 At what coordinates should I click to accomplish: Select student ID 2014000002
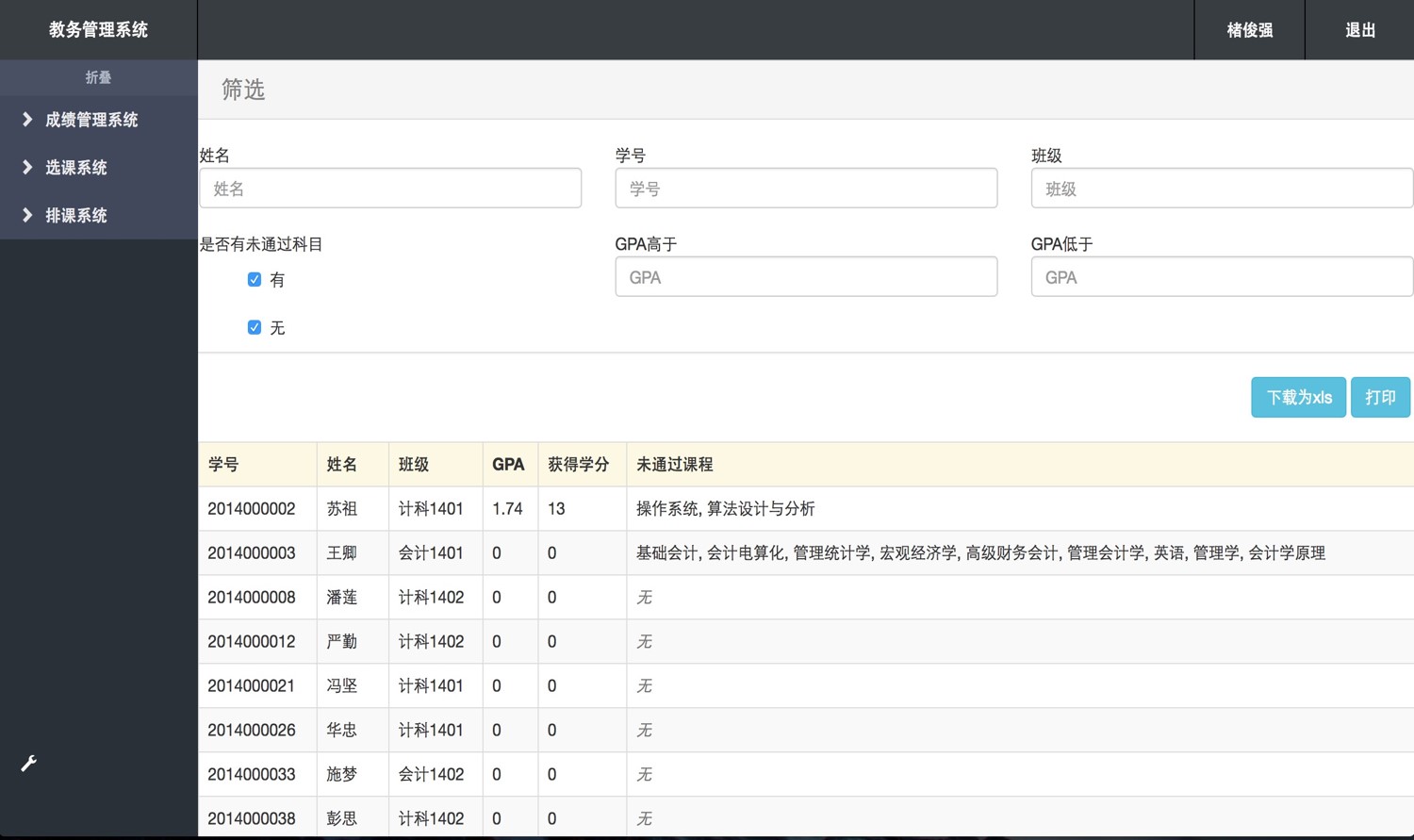pyautogui.click(x=252, y=508)
